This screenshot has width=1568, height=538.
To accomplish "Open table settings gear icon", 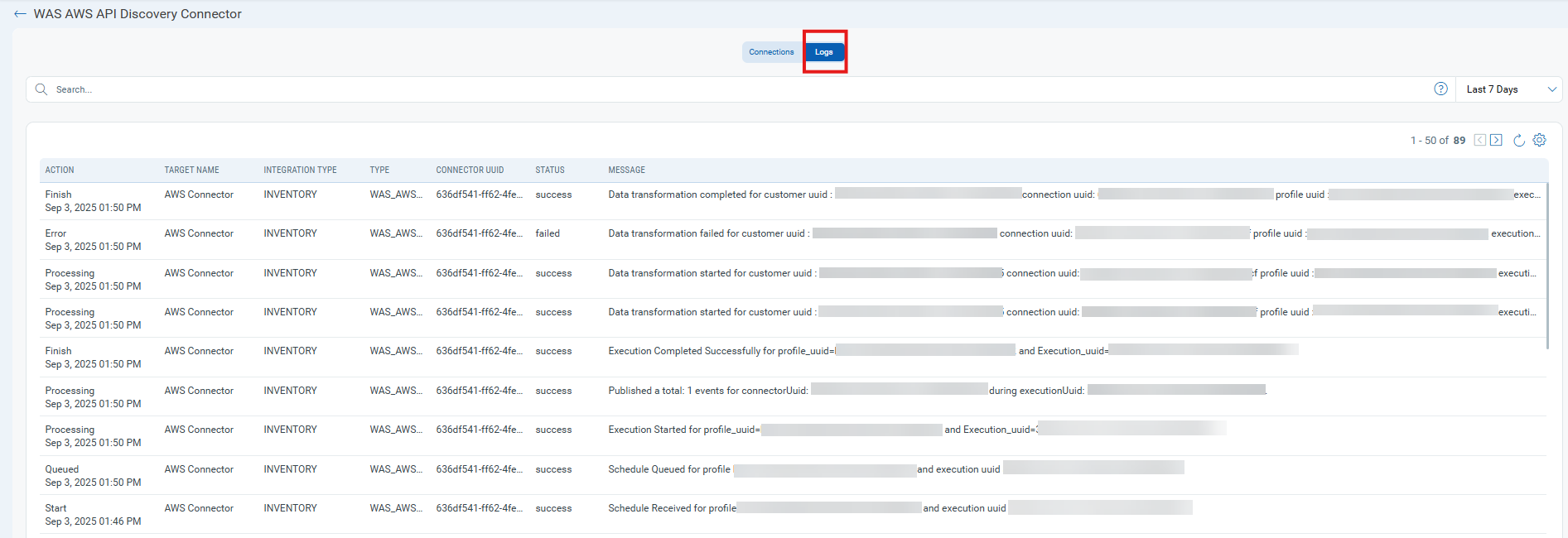I will (x=1539, y=141).
